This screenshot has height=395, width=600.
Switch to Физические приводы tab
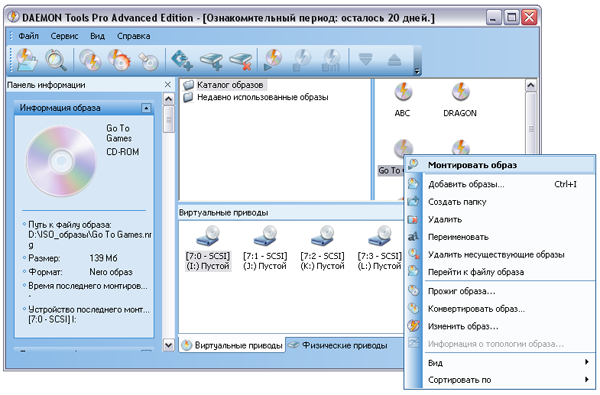coord(338,345)
